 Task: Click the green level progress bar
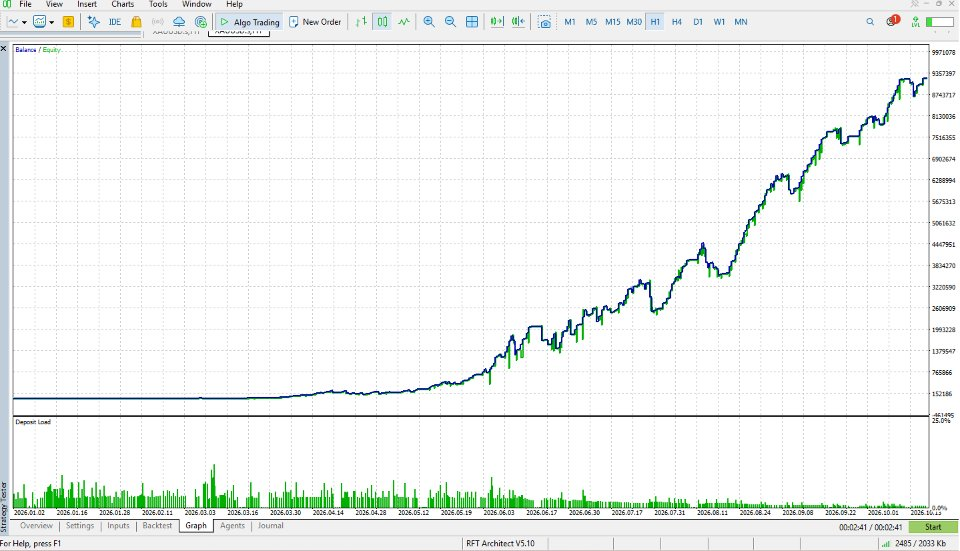click(x=939, y=22)
